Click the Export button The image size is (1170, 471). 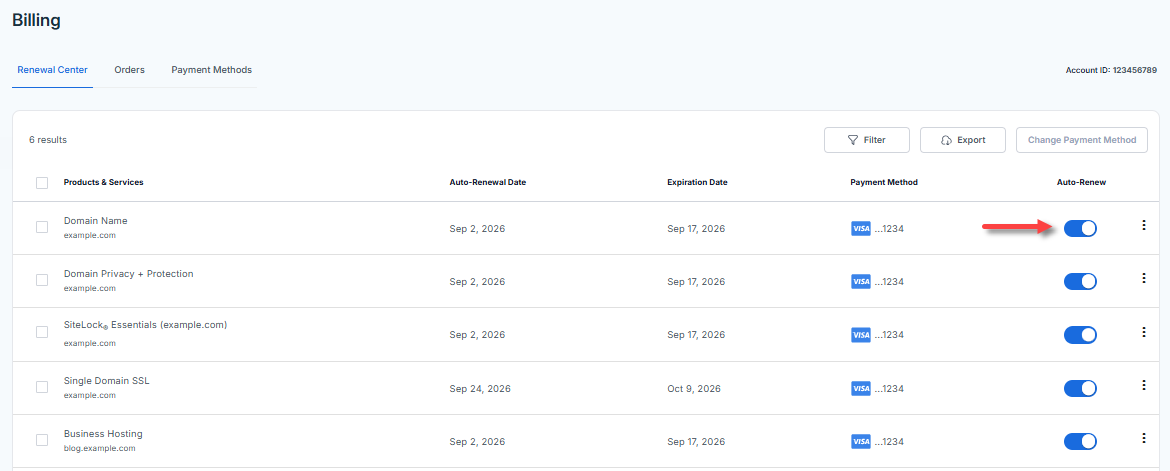pos(963,140)
